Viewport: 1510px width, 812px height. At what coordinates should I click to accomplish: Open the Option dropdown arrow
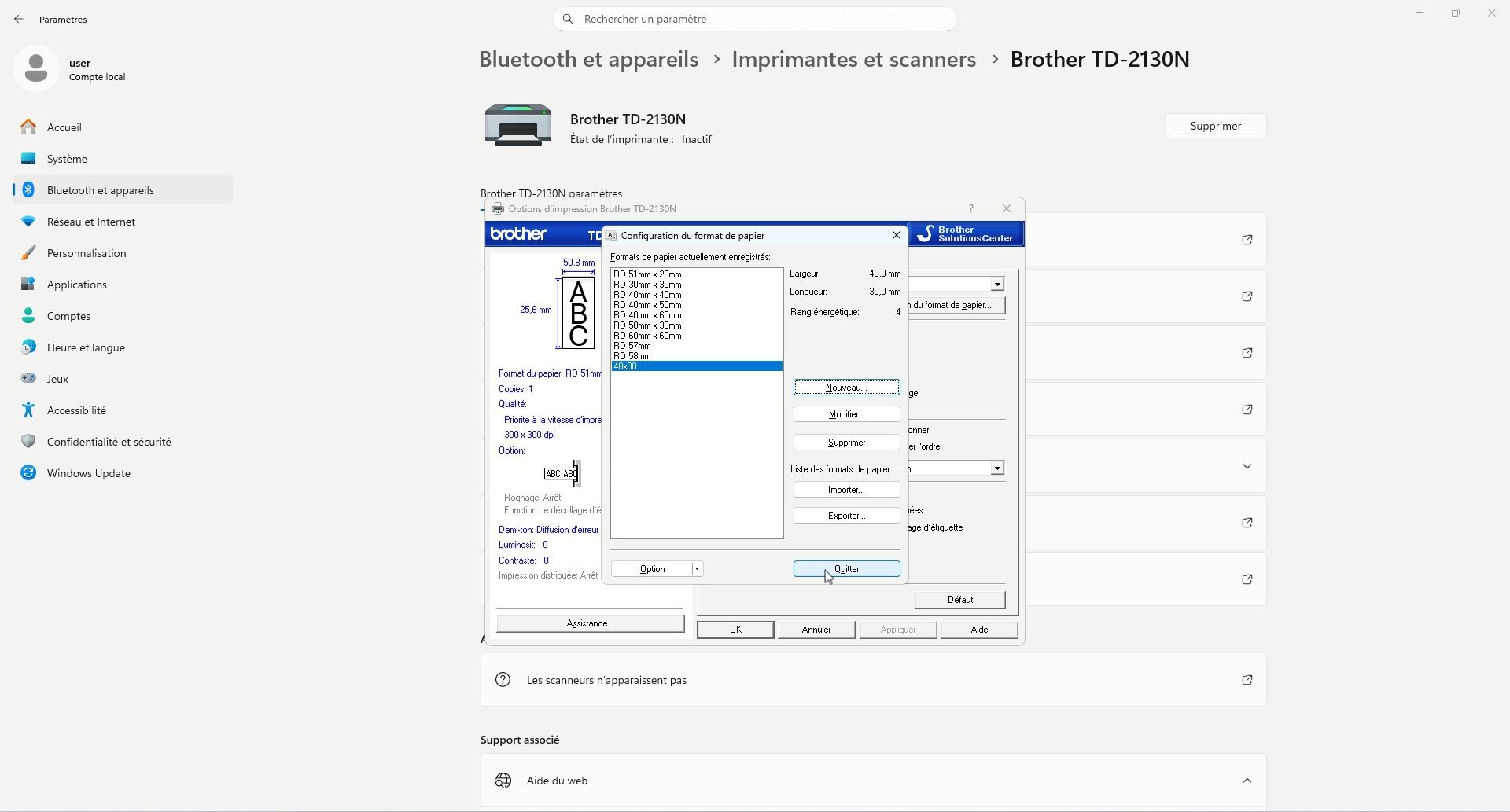click(697, 569)
